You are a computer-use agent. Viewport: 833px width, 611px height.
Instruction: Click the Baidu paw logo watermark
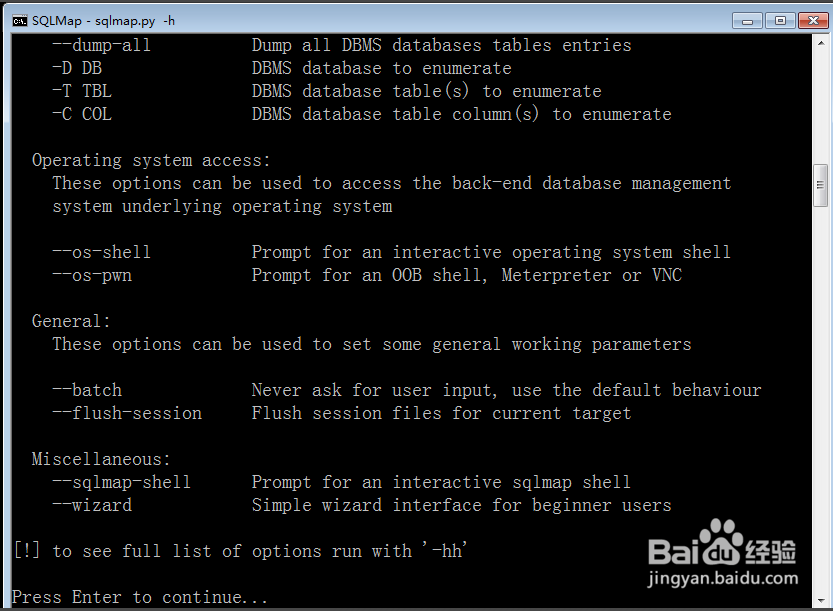tap(719, 542)
